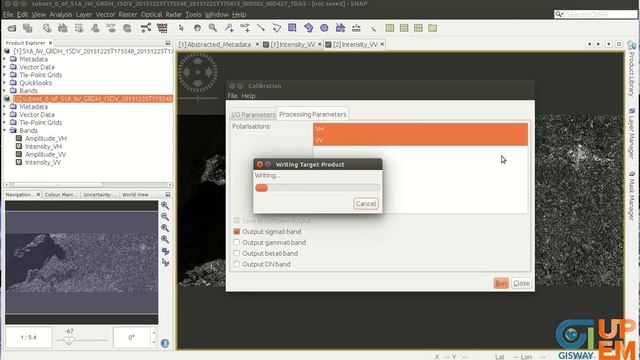Enable Output gamma0 band
The height and width of the screenshot is (360, 640).
click(237, 242)
